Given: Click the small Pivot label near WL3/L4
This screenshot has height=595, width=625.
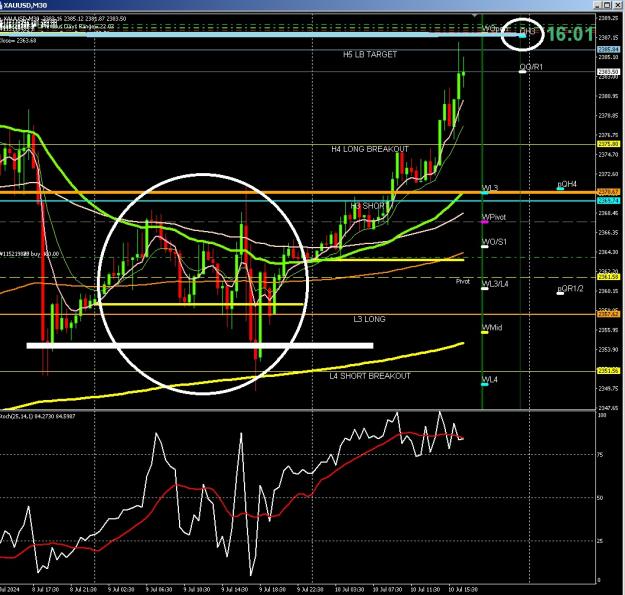Looking at the screenshot, I should [463, 281].
